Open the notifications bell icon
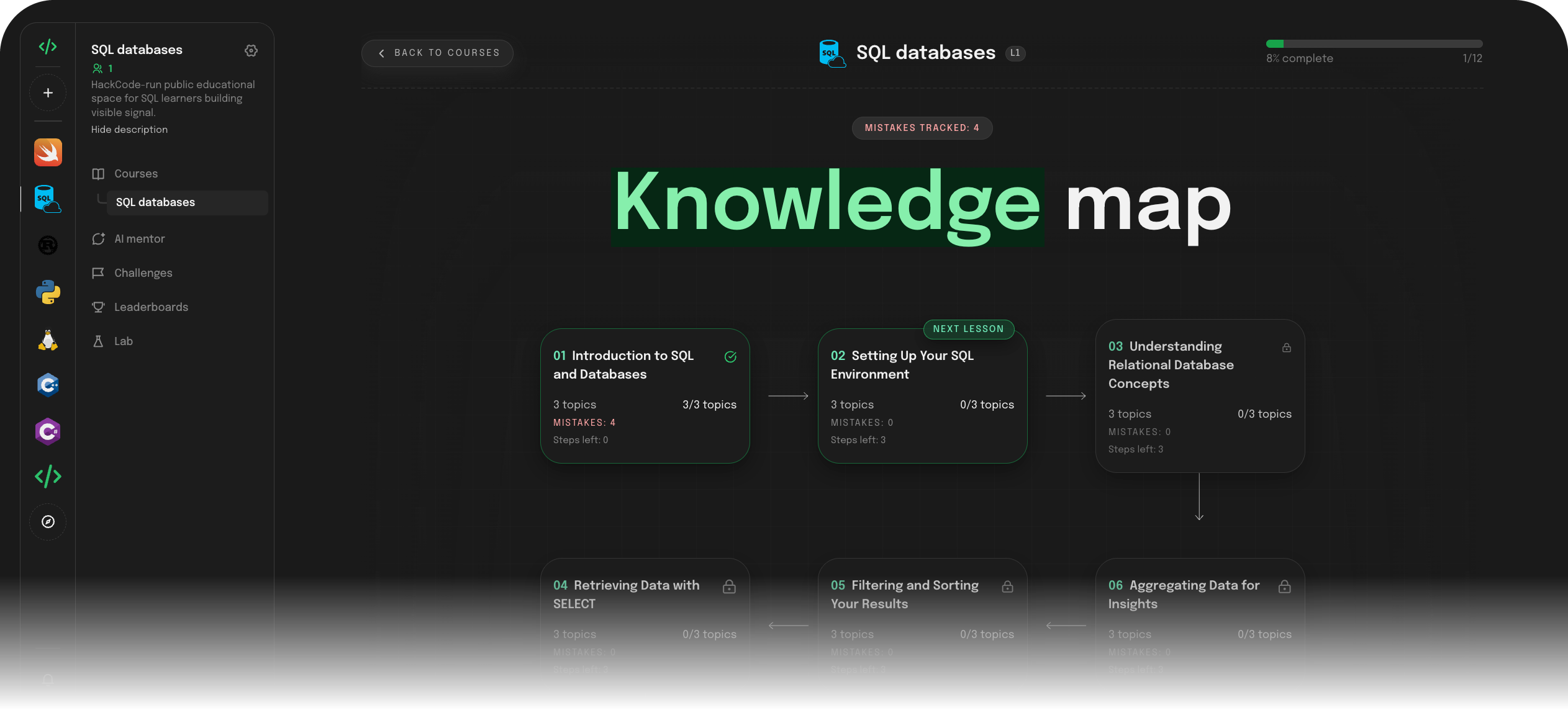This screenshot has width=1568, height=710. [x=48, y=680]
